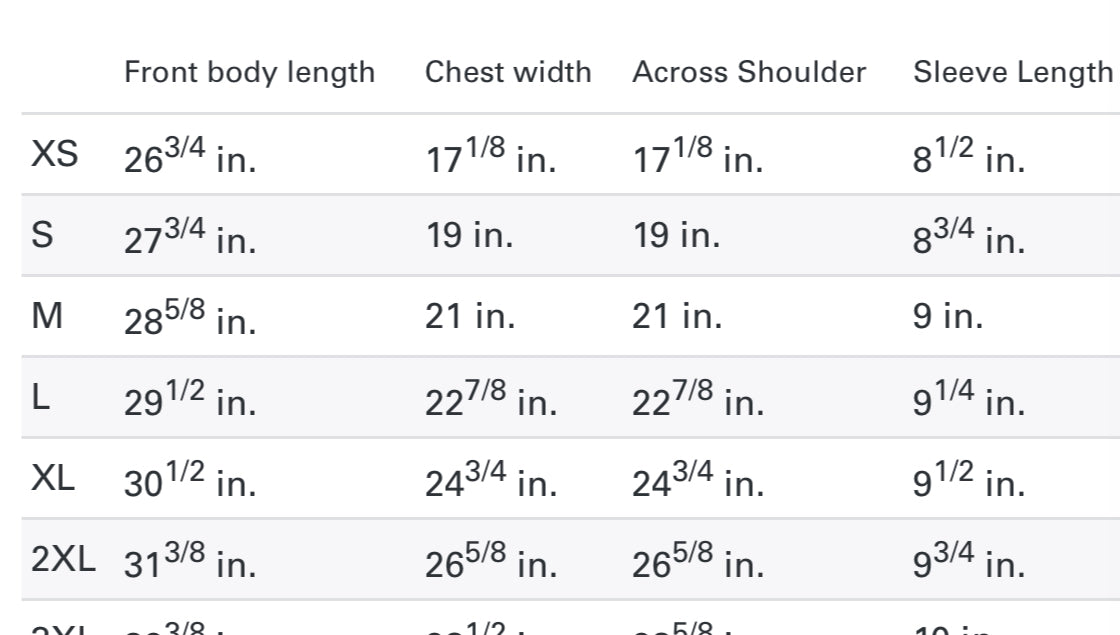The height and width of the screenshot is (635, 1120).
Task: Click the XS front body length value
Action: [190, 157]
